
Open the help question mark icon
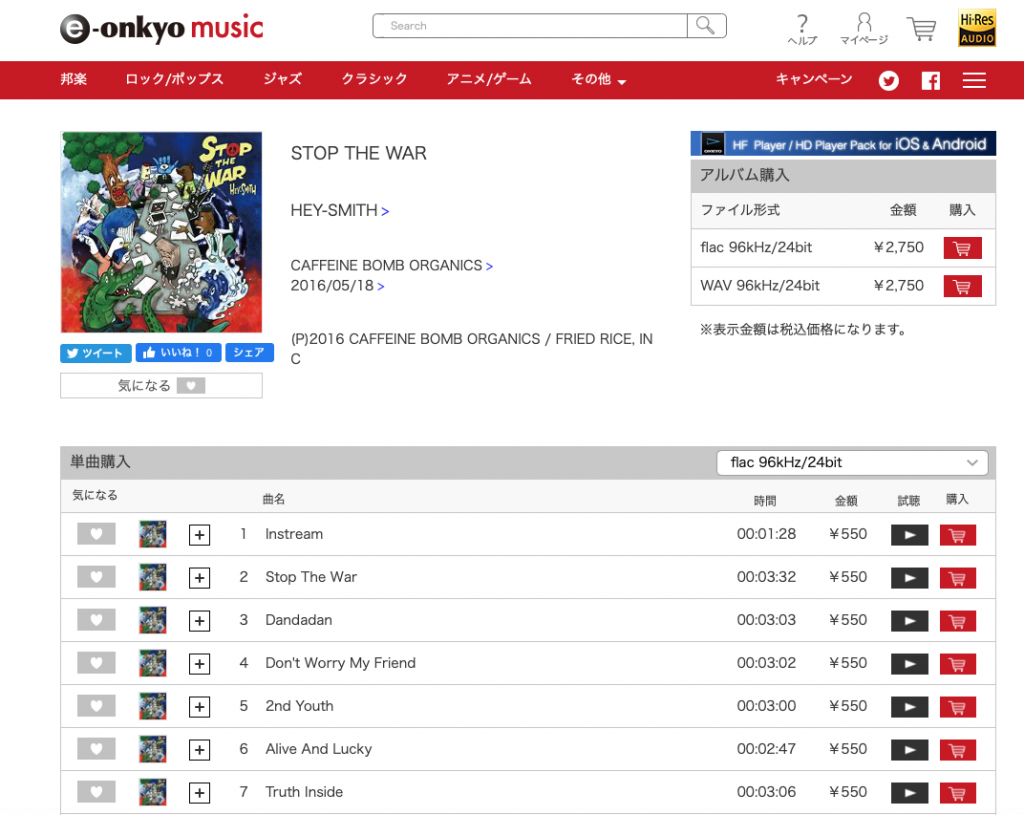point(803,30)
